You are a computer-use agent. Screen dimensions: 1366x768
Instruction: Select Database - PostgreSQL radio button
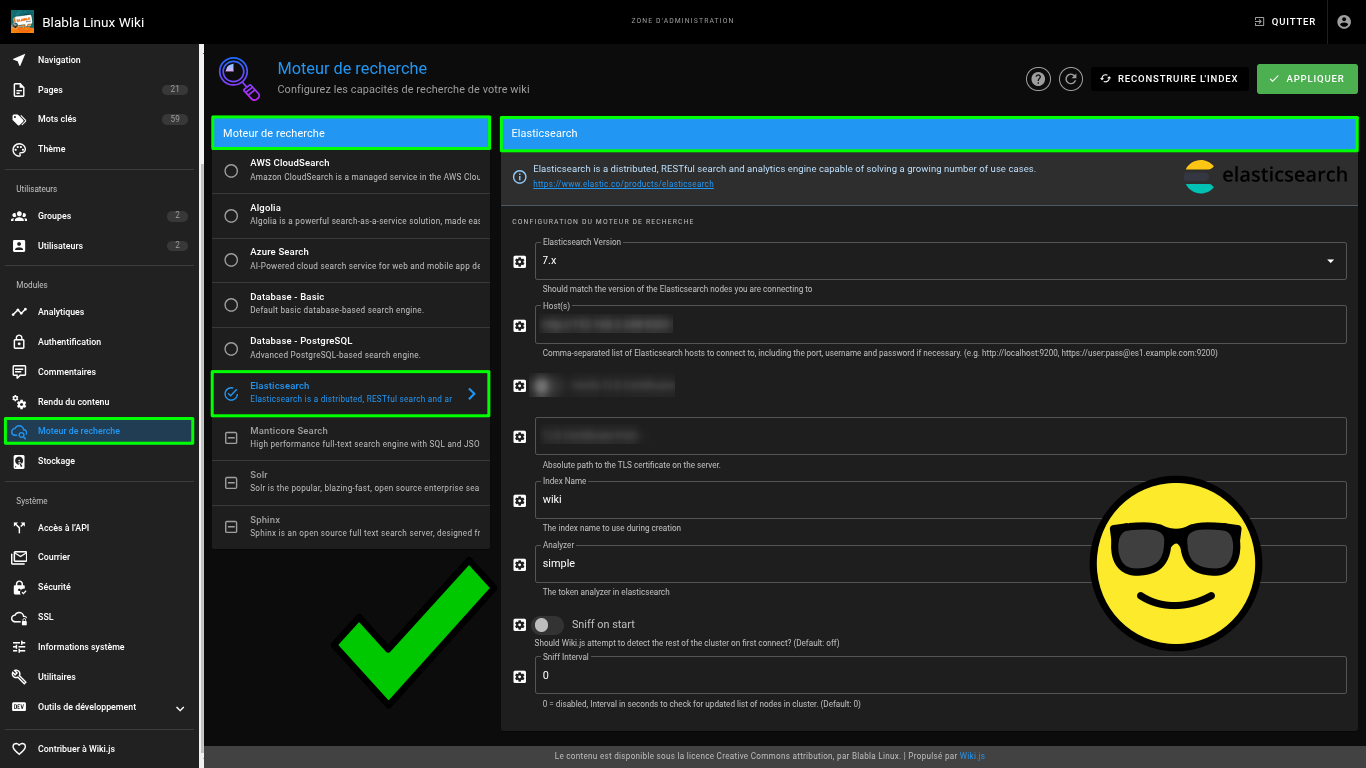231,349
